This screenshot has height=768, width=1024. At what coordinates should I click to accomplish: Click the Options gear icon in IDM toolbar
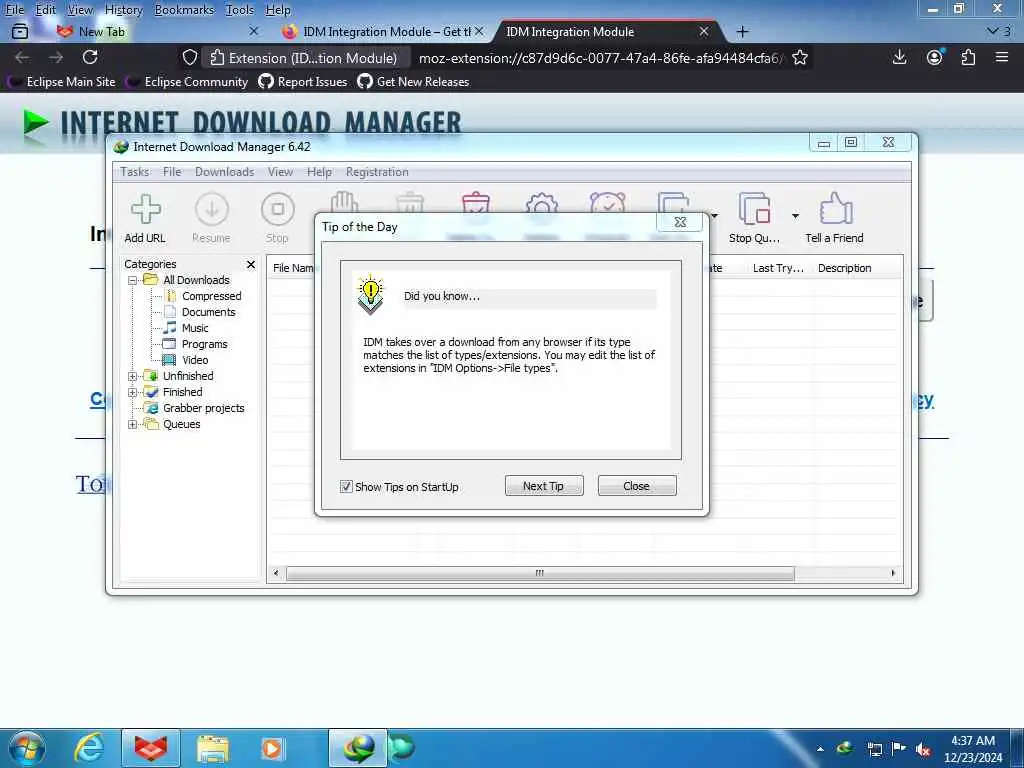coord(541,202)
